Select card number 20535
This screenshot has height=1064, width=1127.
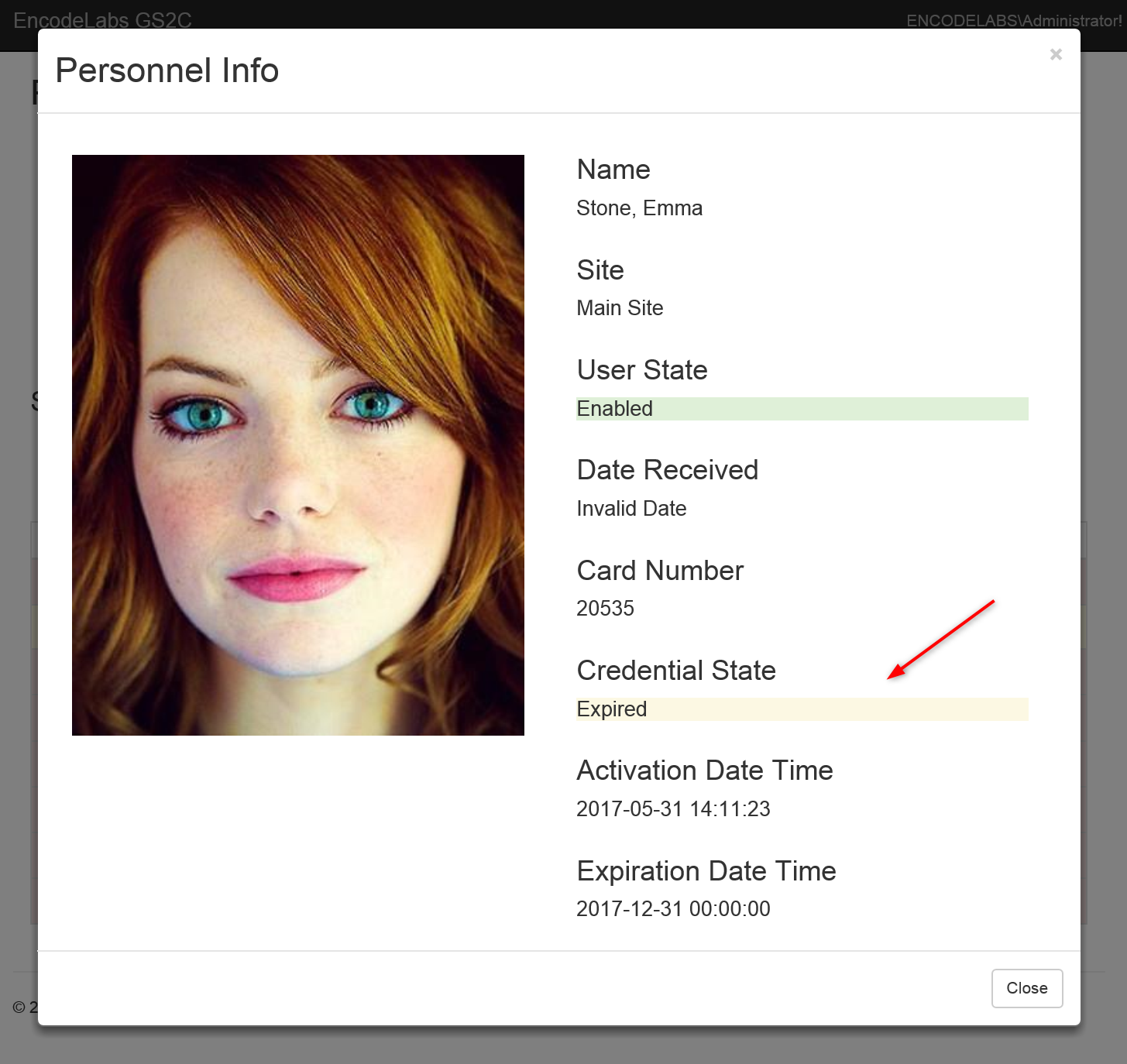click(606, 609)
